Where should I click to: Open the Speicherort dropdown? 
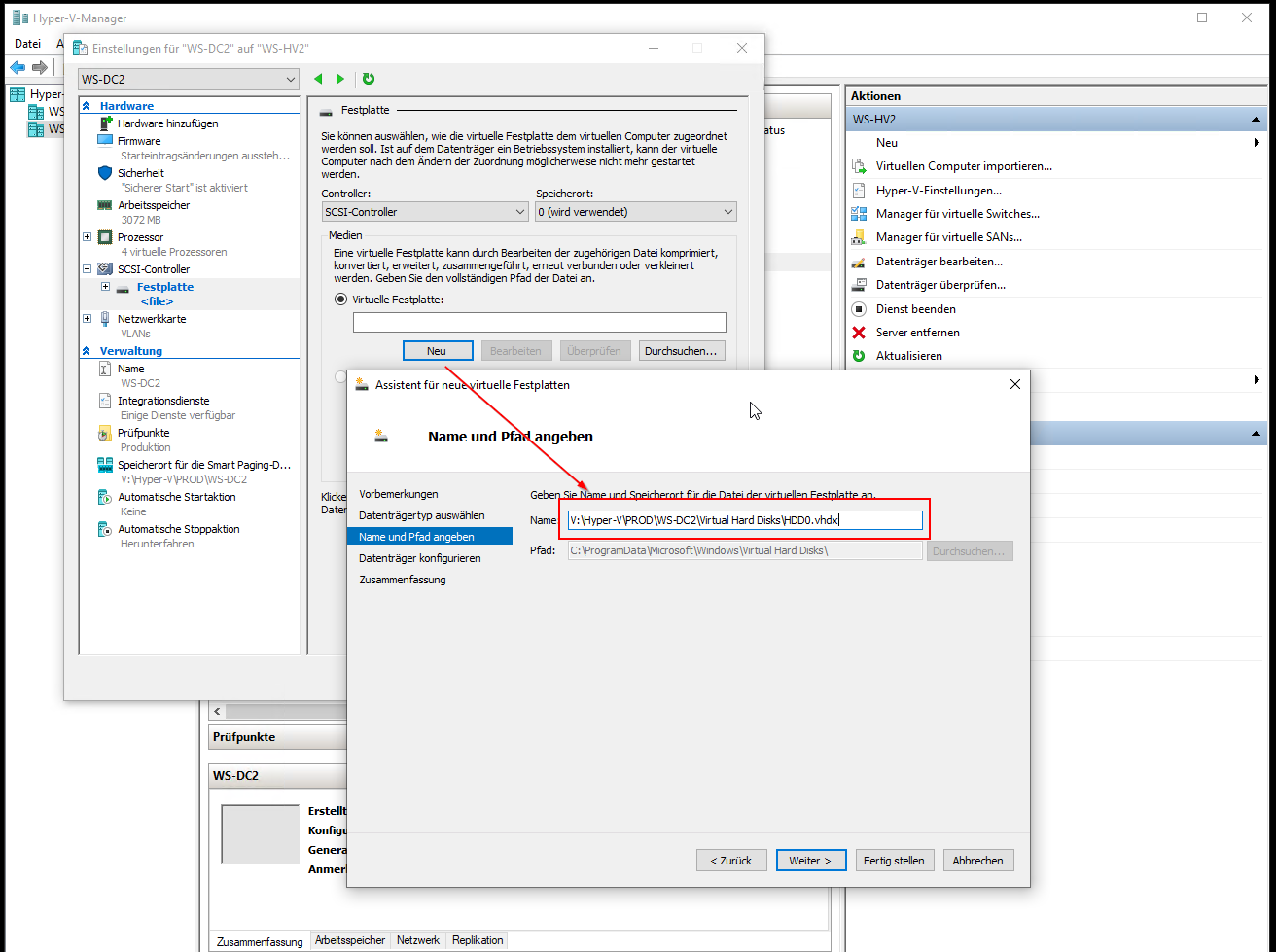(x=636, y=212)
